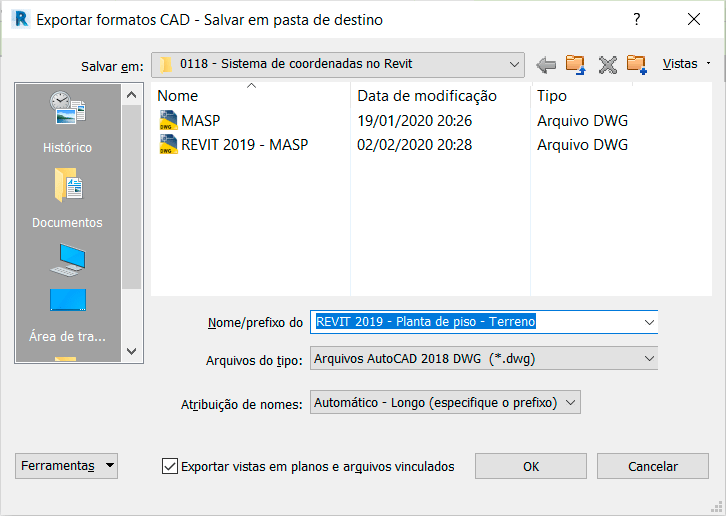Open the Área de trabalho shortcut
726x516 pixels.
[68, 315]
